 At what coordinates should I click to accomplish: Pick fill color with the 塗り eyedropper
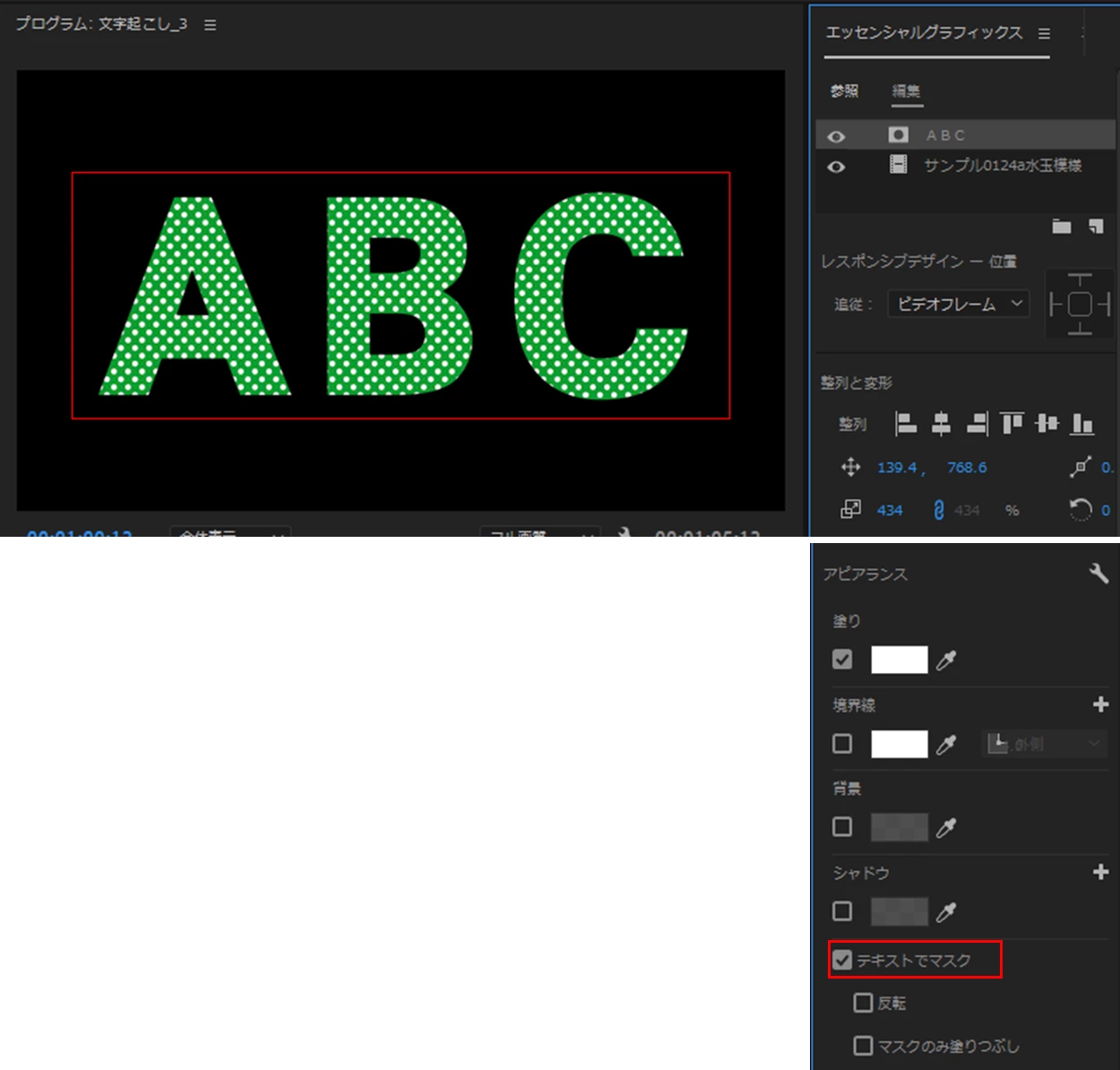946,660
